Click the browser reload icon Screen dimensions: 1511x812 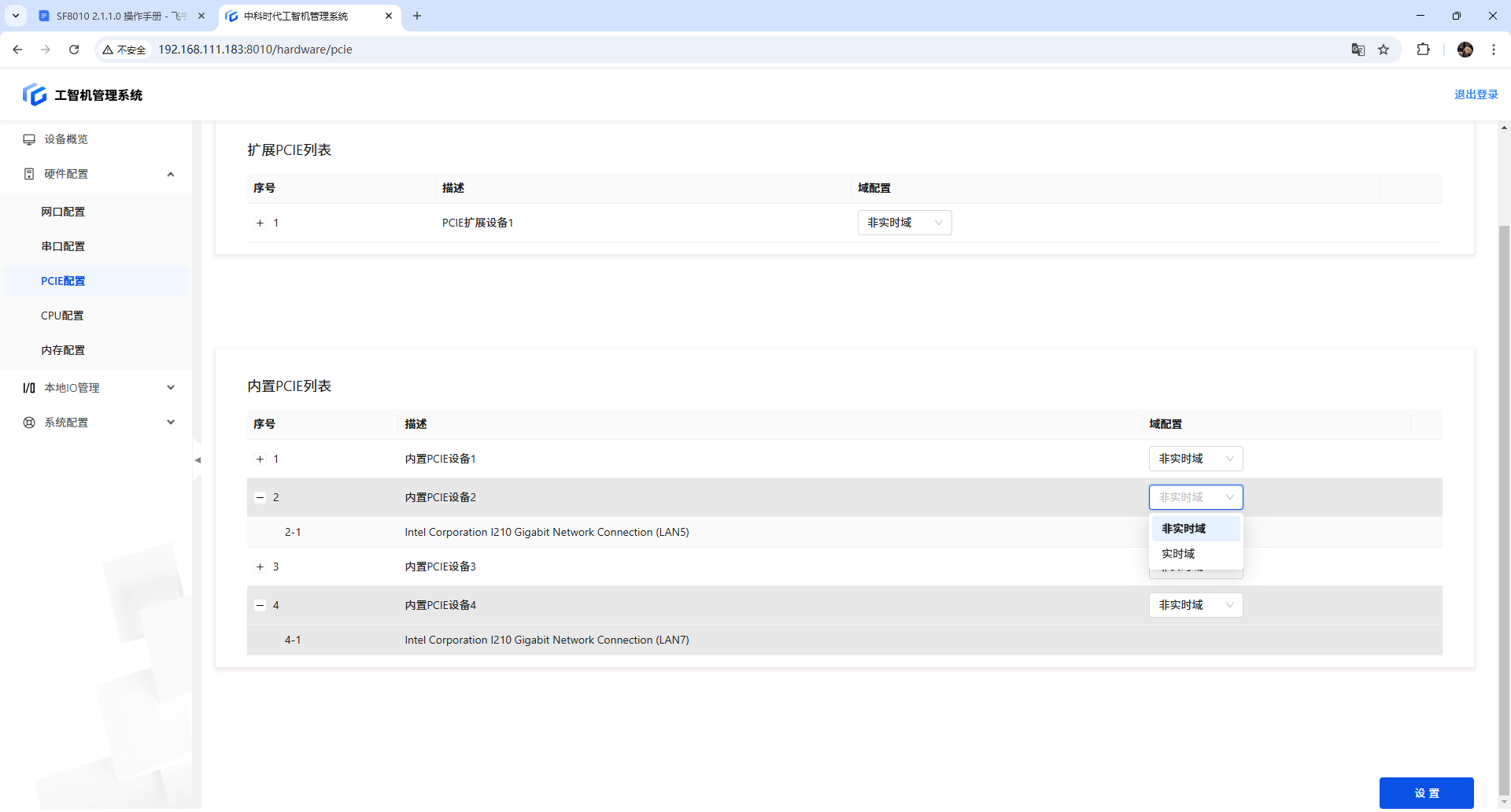point(74,50)
